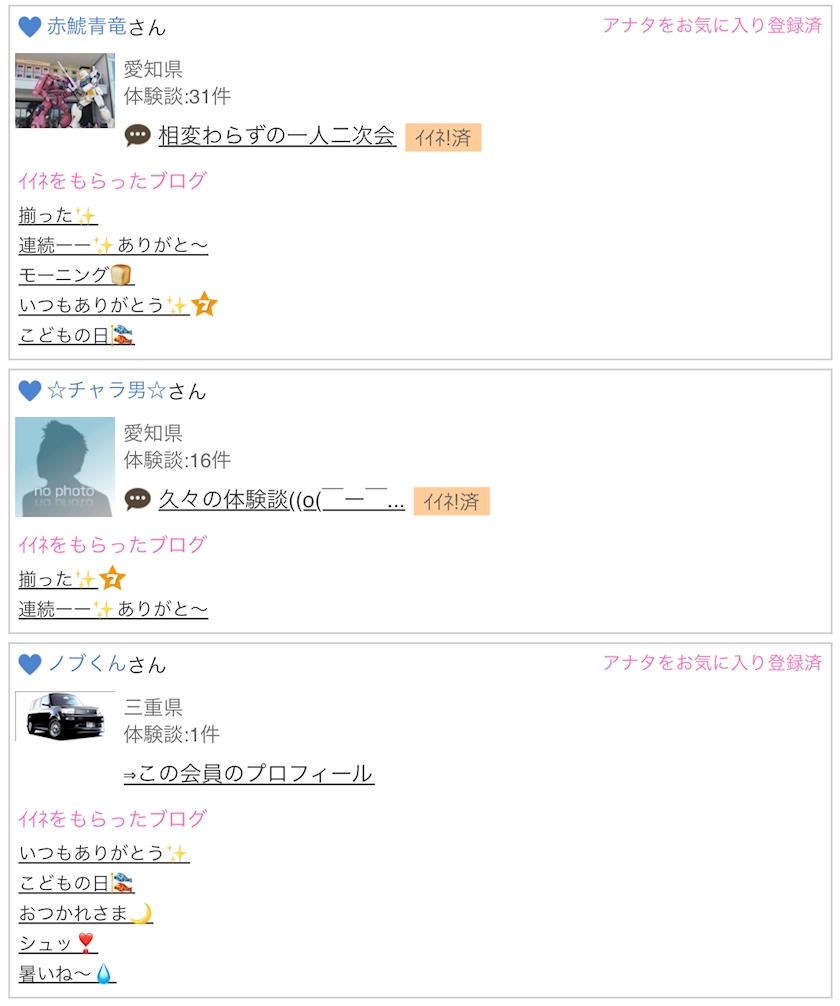Click the orange star after 揃った in ☆チャラ男☆ card
Image resolution: width=840 pixels, height=1006 pixels.
112,578
